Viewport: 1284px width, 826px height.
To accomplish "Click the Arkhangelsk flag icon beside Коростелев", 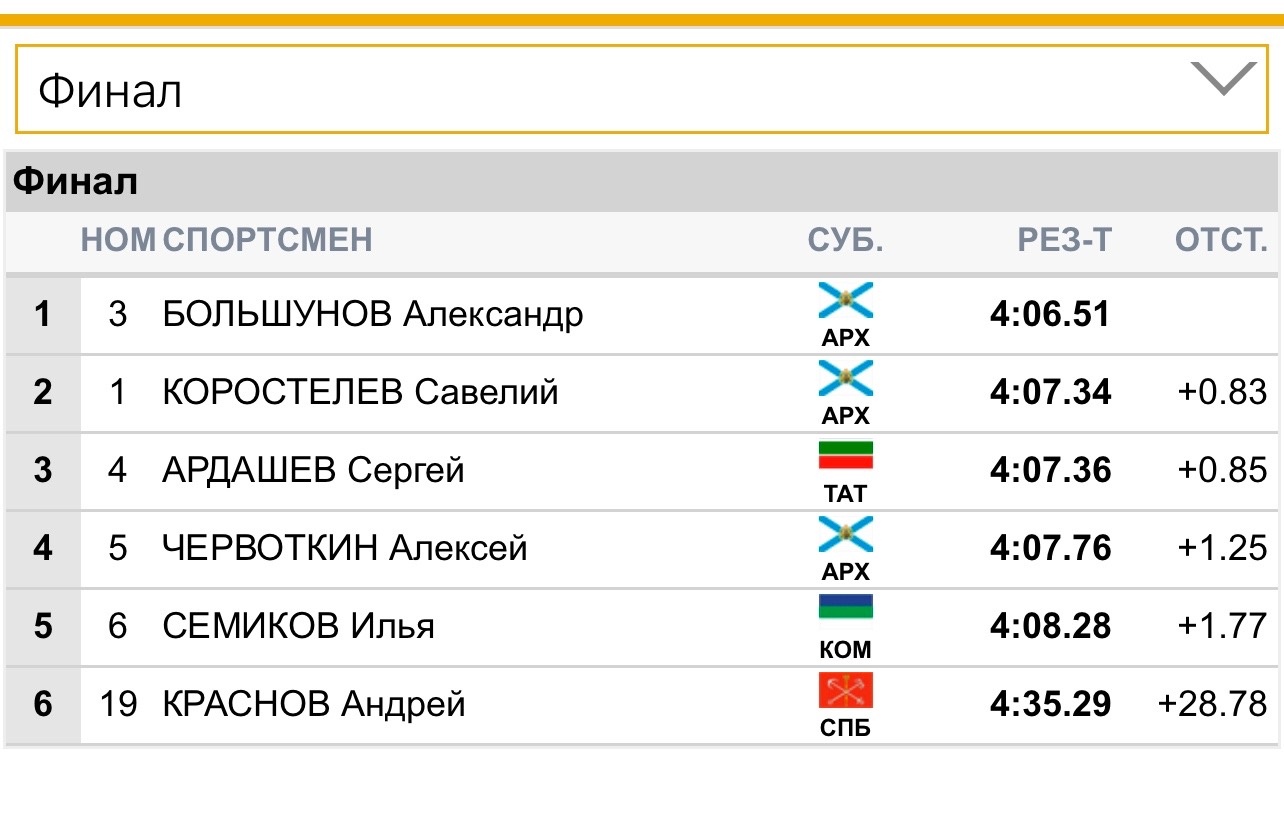I will point(845,379).
